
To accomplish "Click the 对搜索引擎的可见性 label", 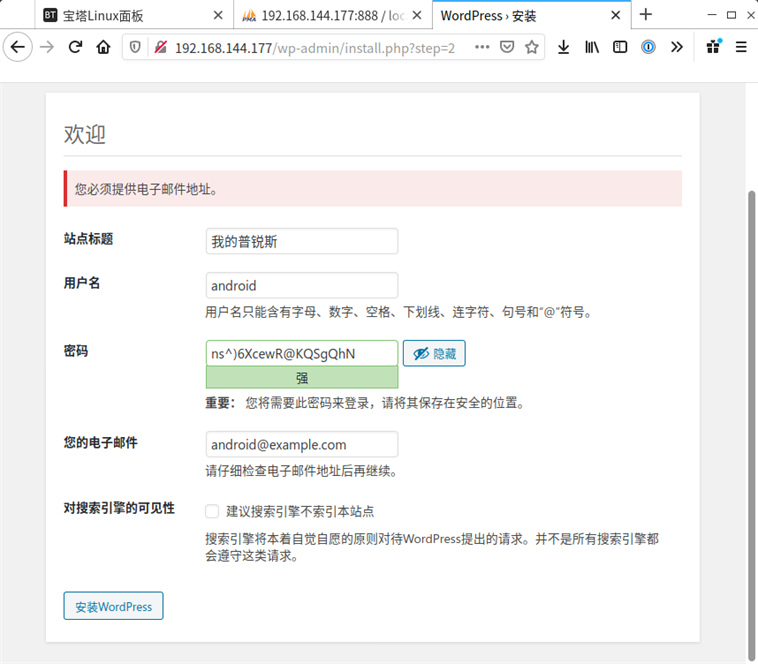I will pyautogui.click(x=119, y=508).
